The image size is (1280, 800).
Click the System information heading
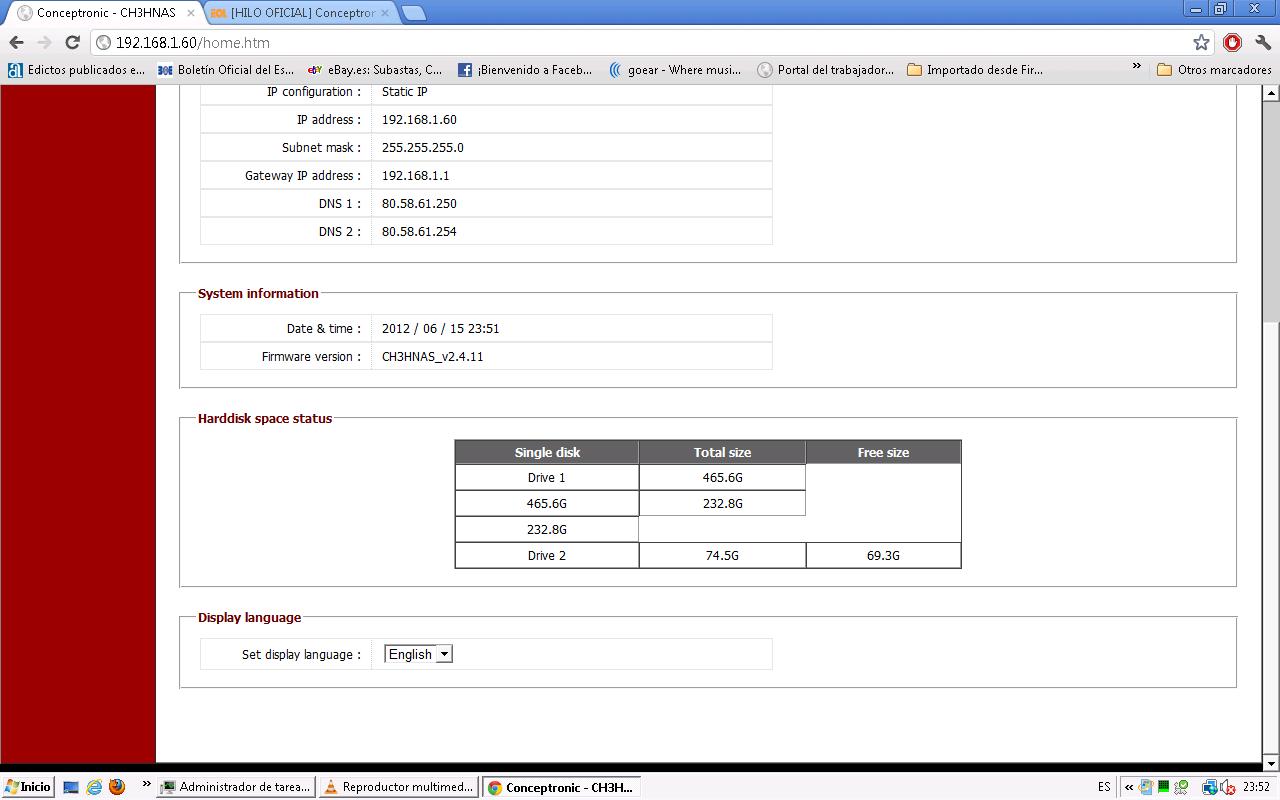[258, 293]
